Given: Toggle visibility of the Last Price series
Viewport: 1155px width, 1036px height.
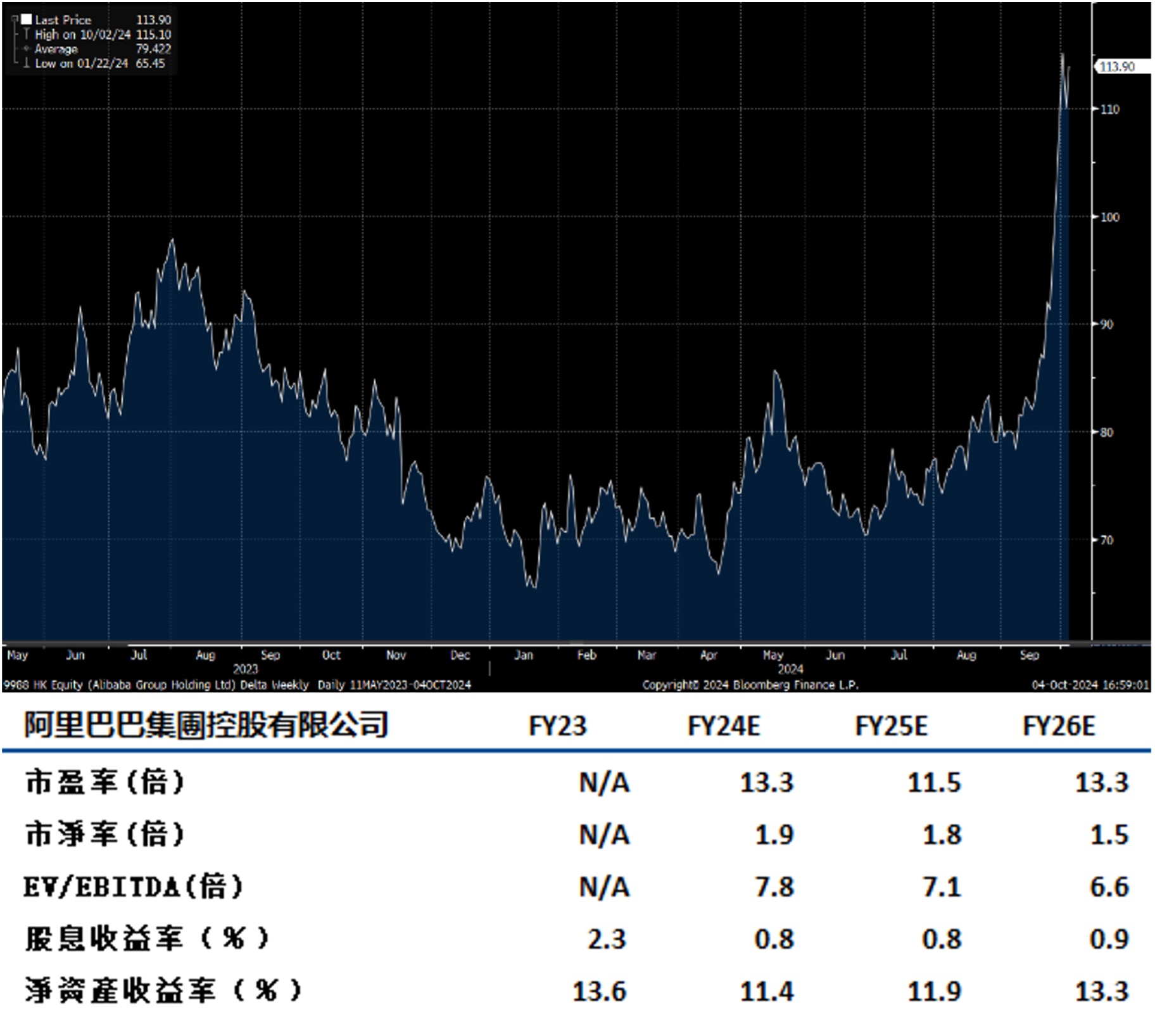Looking at the screenshot, I should coord(63,20).
